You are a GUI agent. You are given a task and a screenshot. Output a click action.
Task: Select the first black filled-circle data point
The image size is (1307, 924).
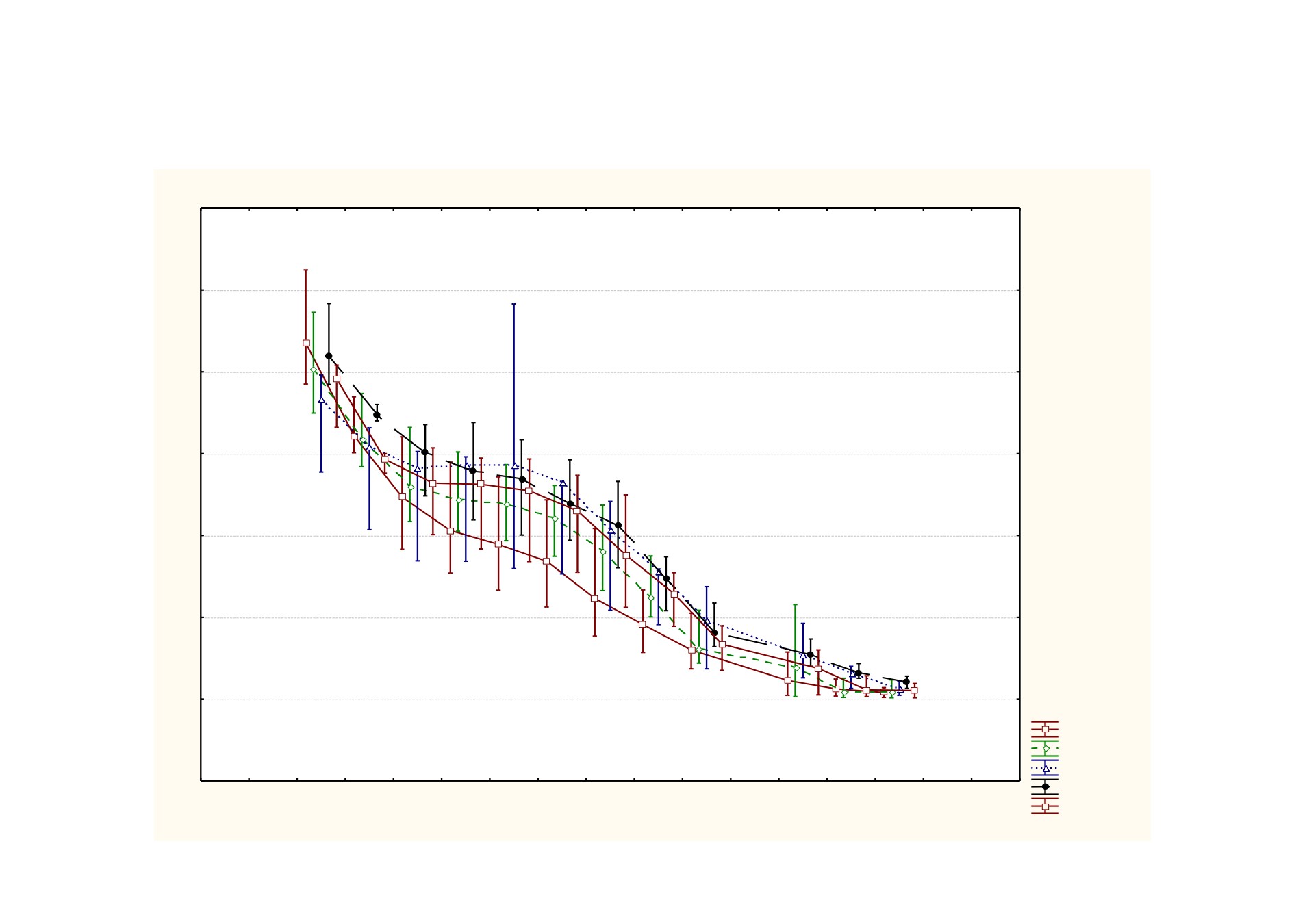click(x=329, y=356)
